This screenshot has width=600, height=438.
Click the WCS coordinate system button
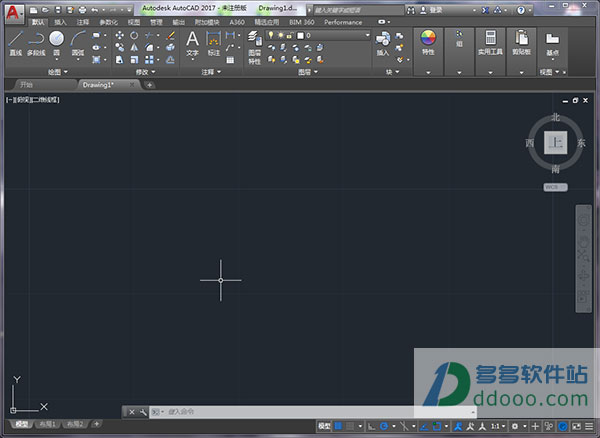(x=555, y=187)
